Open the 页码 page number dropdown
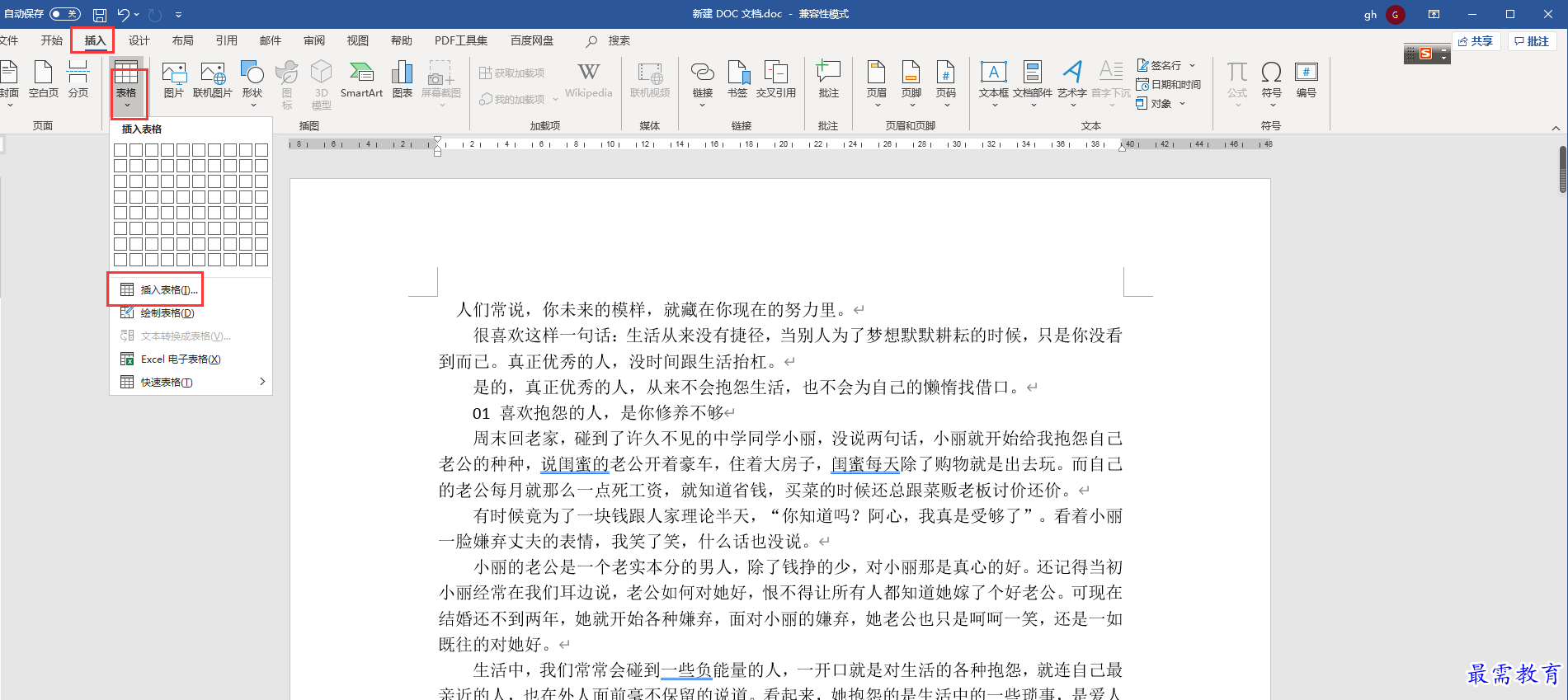The width and height of the screenshot is (1568, 700). pyautogui.click(x=946, y=84)
